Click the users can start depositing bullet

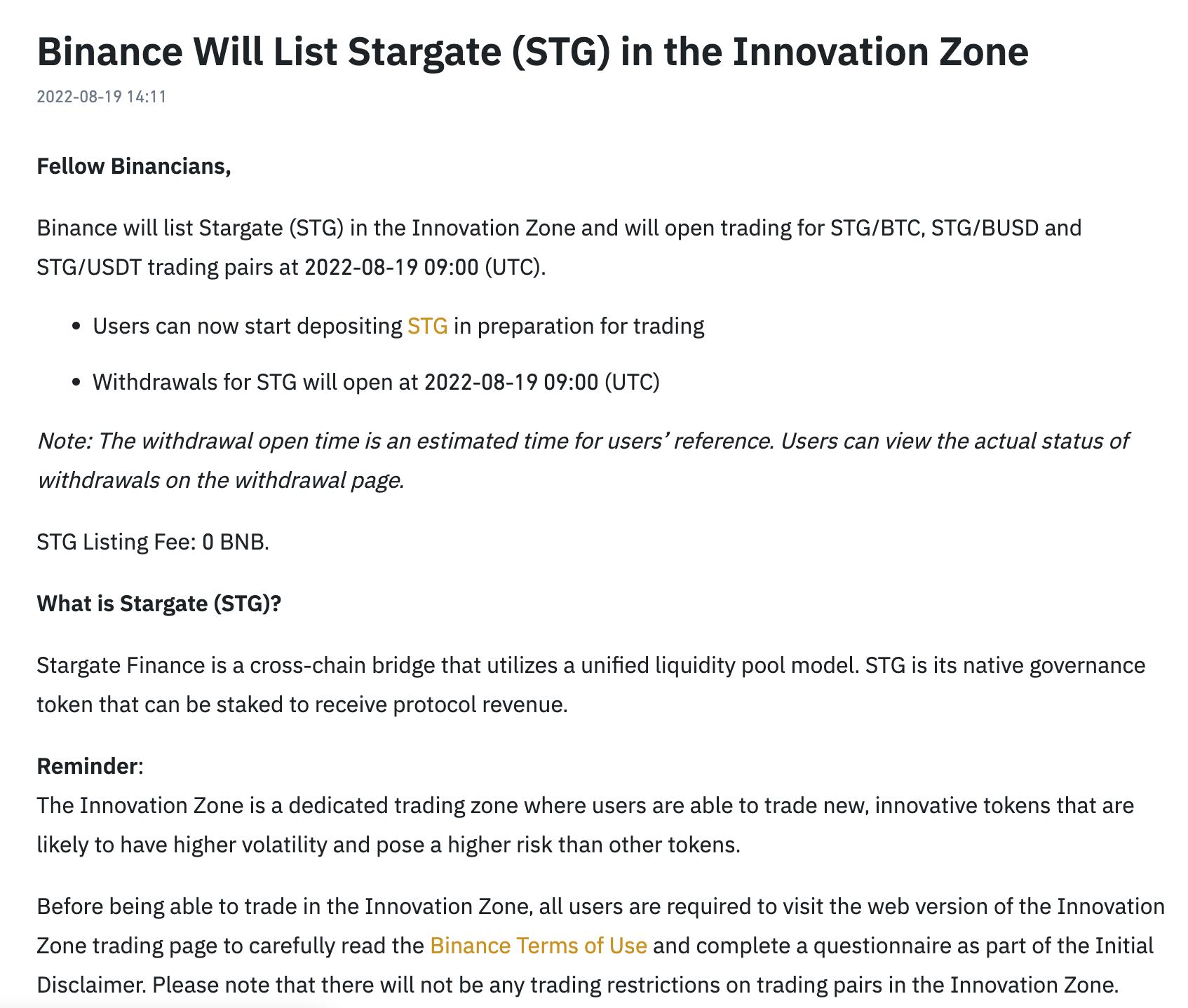pyautogui.click(x=398, y=327)
